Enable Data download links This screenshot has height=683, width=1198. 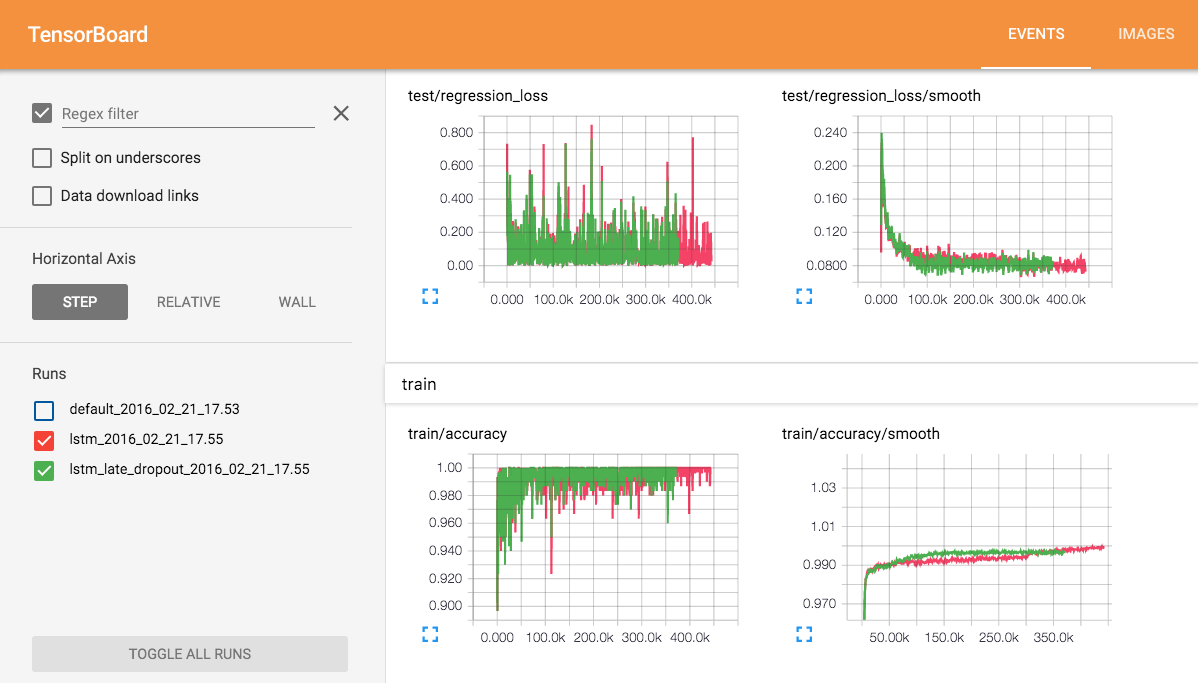coord(41,195)
